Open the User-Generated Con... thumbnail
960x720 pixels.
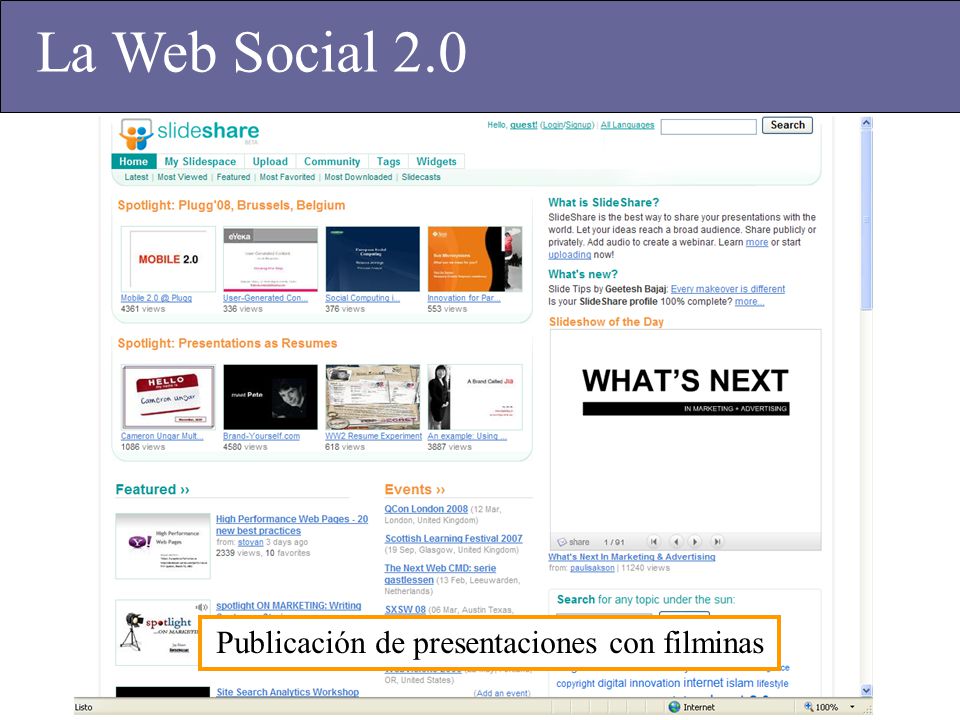(x=271, y=259)
